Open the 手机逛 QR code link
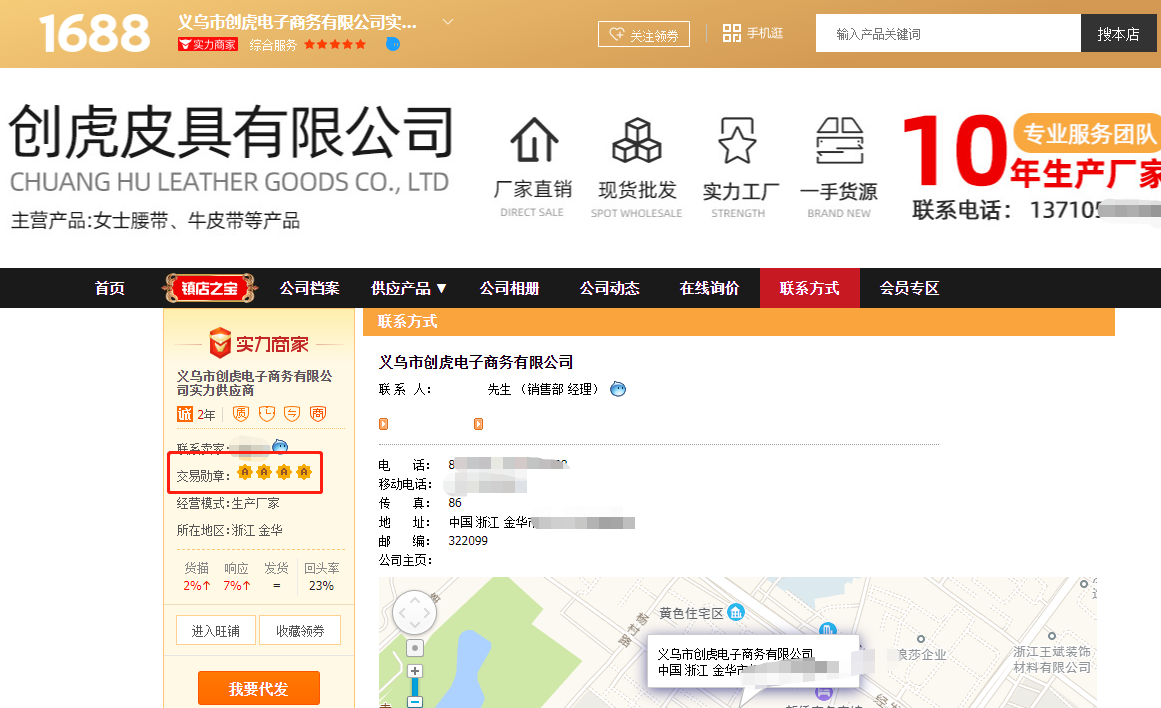The height and width of the screenshot is (708, 1161). (752, 33)
